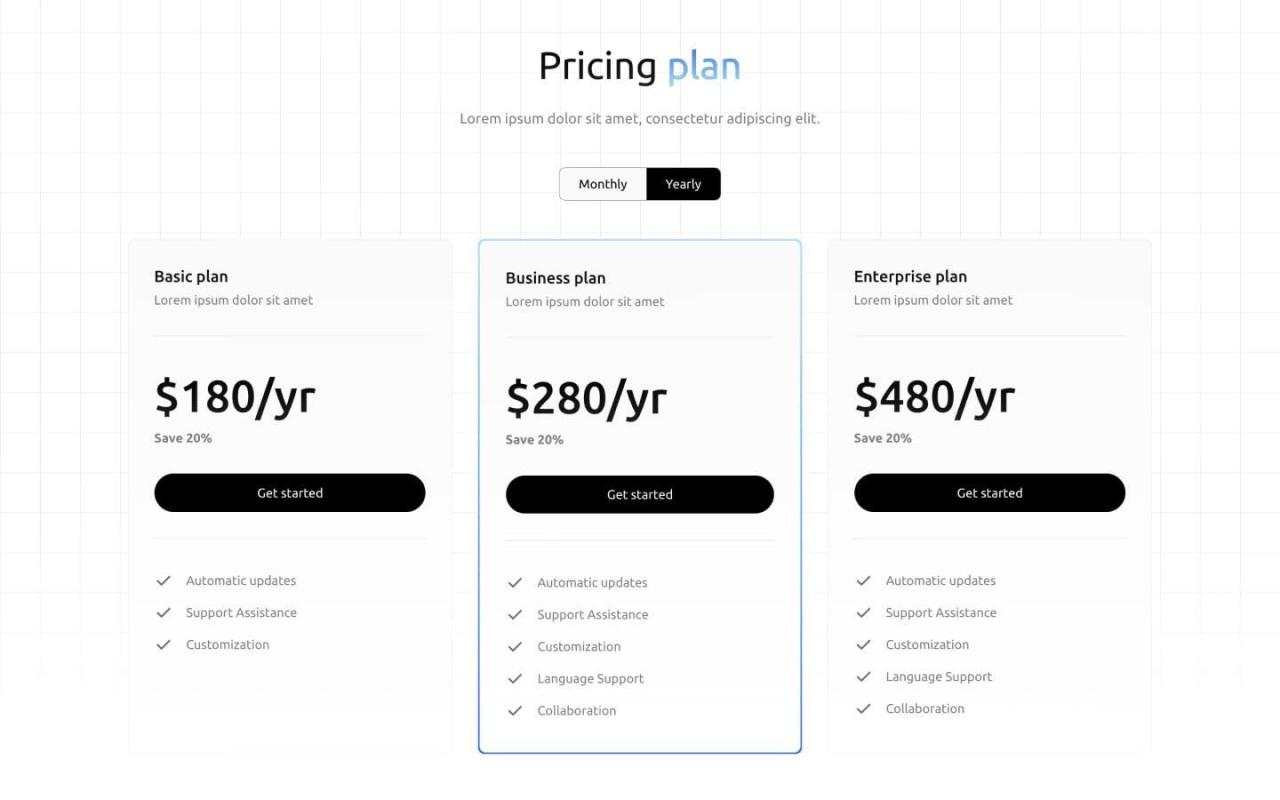1280x800 pixels.
Task: Click the checkmark beside Business plan Collaboration
Action: 515,710
